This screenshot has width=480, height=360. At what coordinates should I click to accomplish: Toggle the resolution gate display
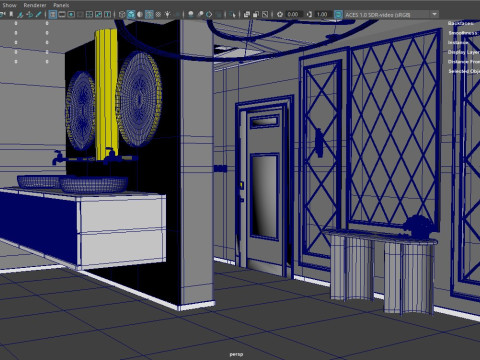(71, 14)
